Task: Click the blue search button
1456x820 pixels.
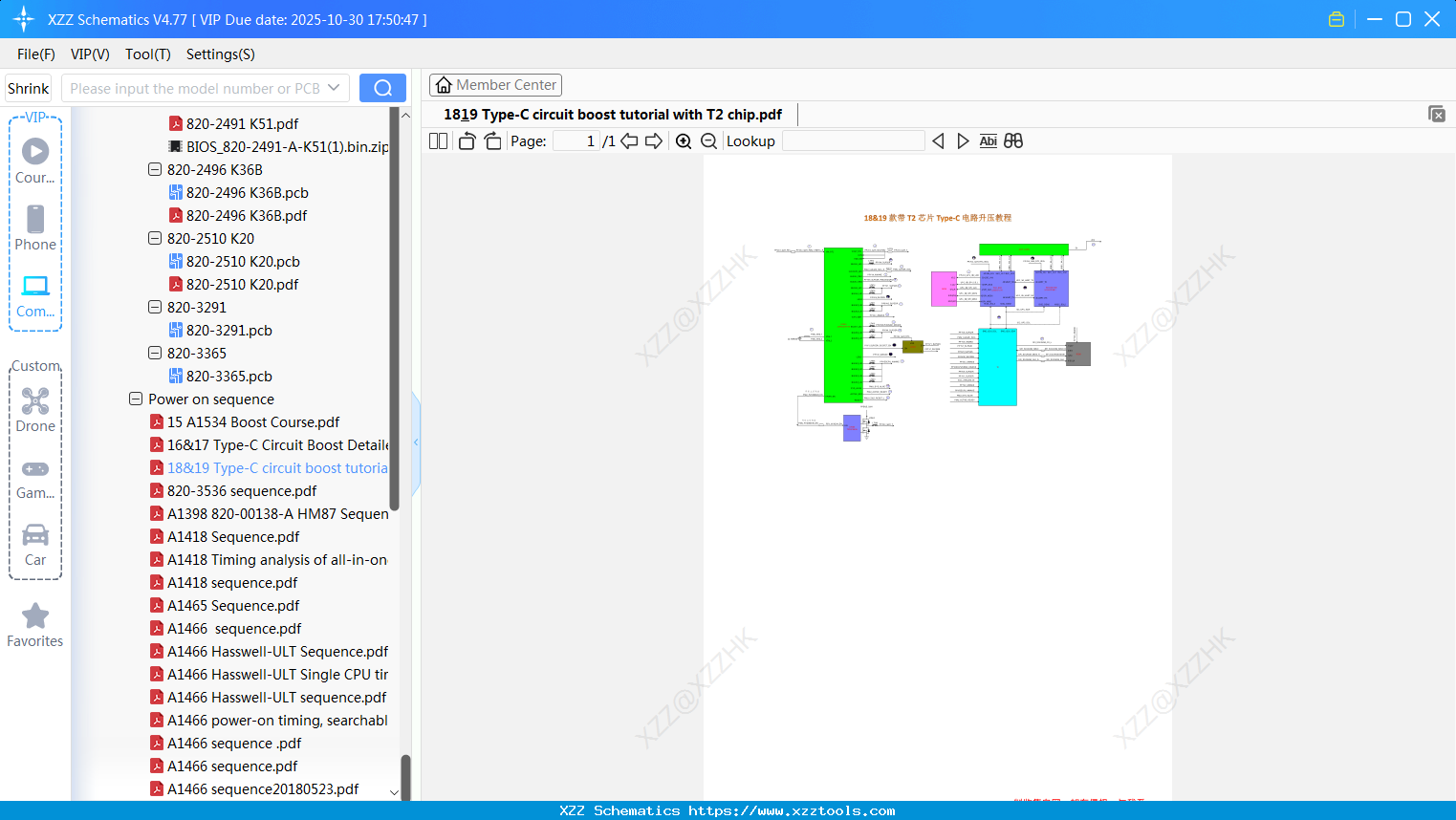Action: pos(382,88)
